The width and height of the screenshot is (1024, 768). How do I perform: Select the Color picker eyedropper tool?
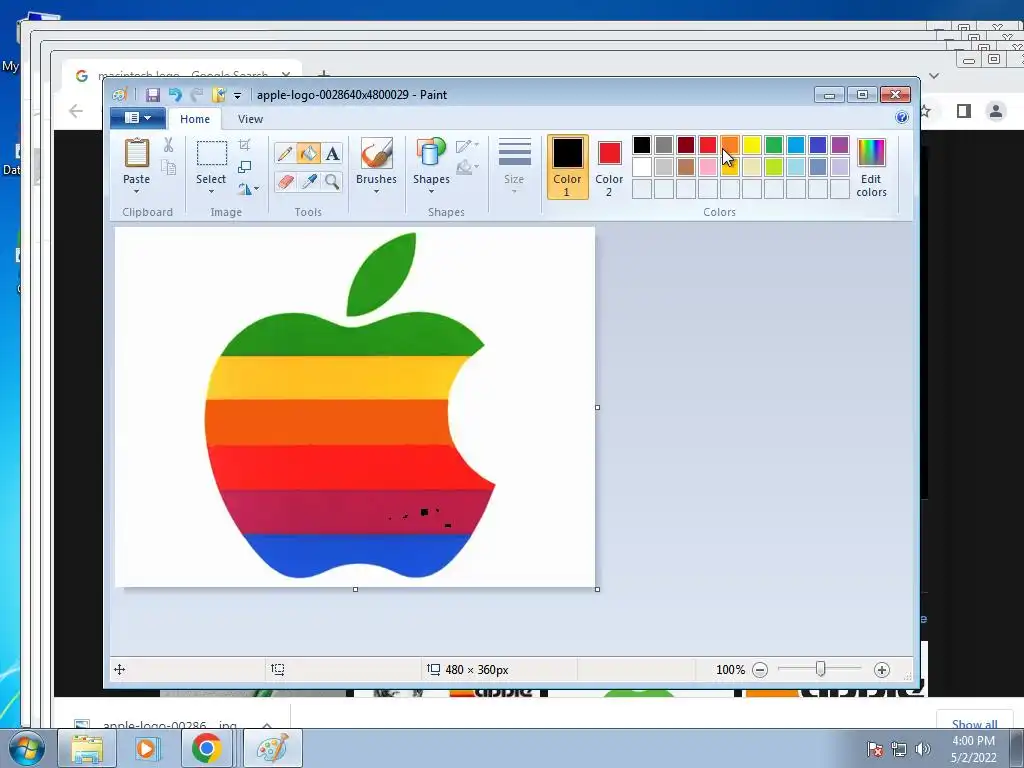(x=309, y=181)
